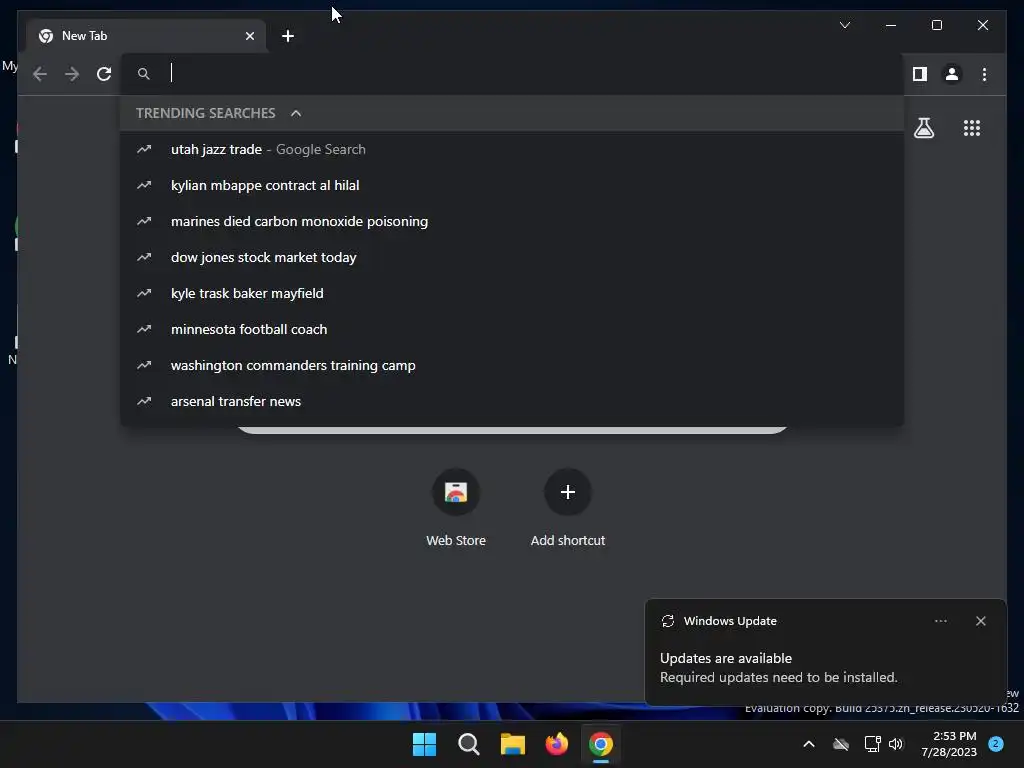Image resolution: width=1024 pixels, height=768 pixels.
Task: Close the New Tab tab
Action: pos(249,36)
